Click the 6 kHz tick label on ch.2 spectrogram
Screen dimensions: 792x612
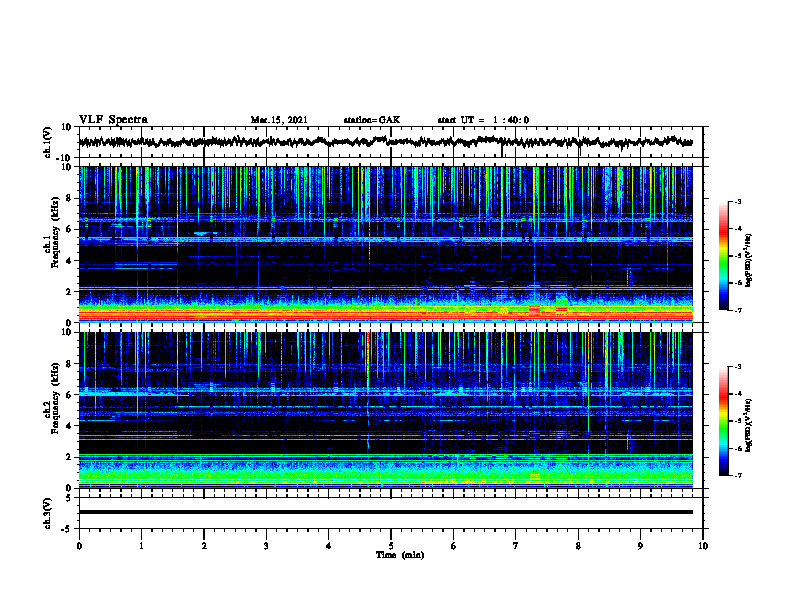point(69,395)
